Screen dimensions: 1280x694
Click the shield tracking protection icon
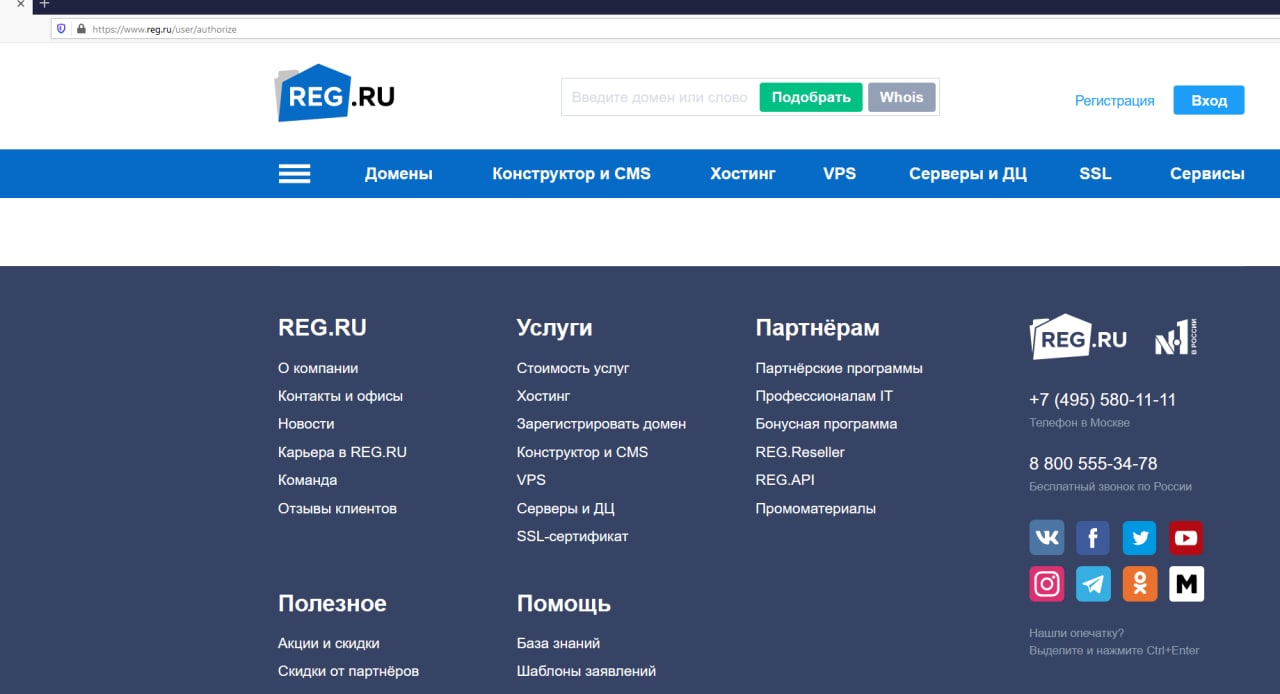(61, 29)
